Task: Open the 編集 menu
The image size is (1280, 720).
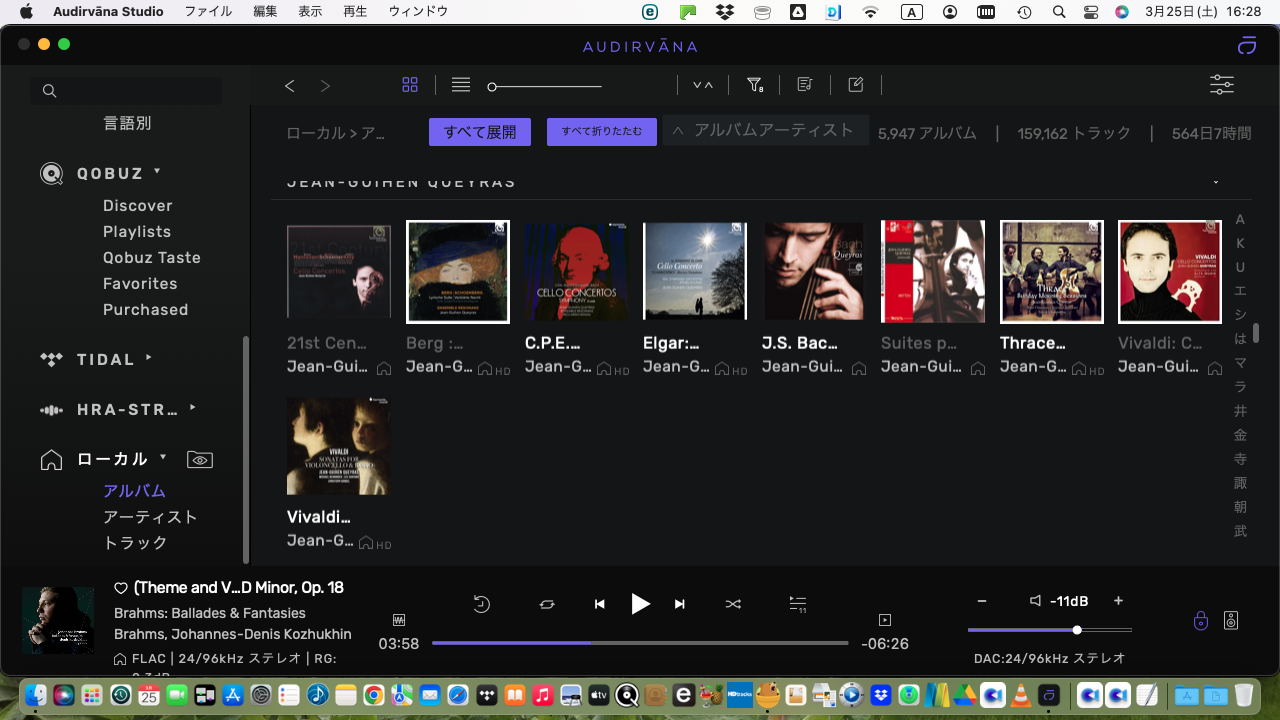Action: point(265,12)
